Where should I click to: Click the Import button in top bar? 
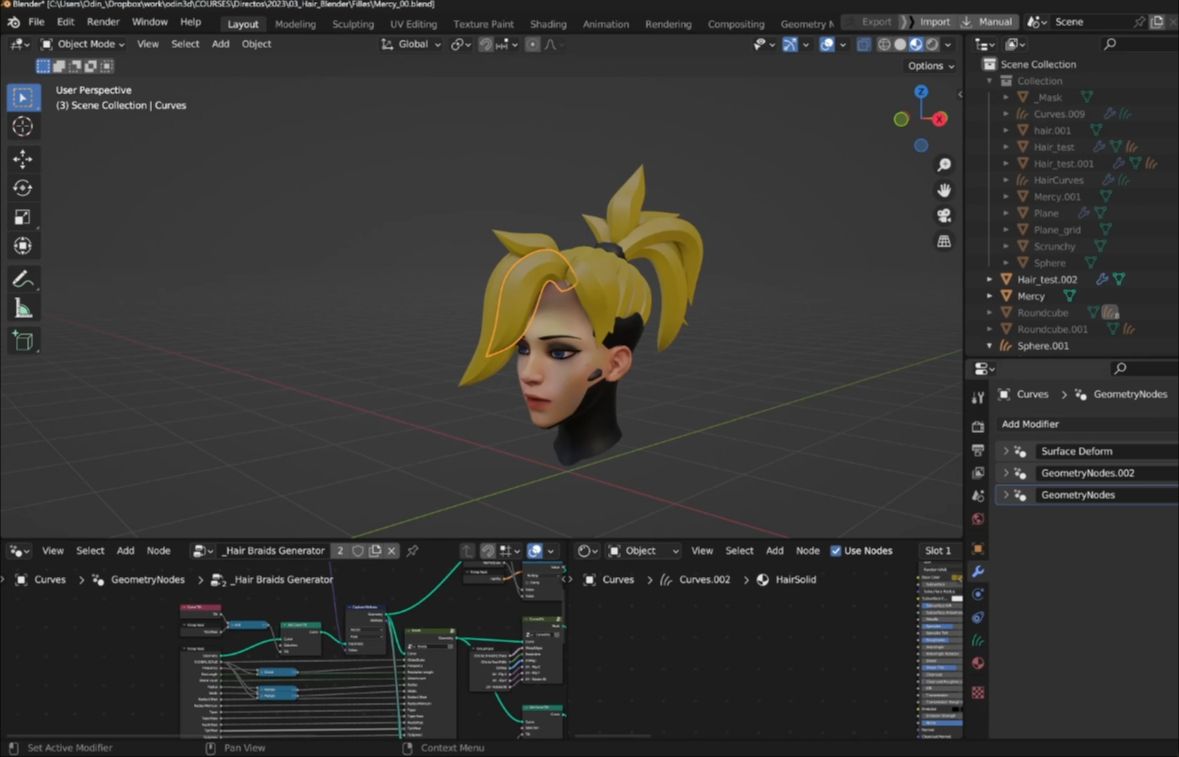(935, 23)
